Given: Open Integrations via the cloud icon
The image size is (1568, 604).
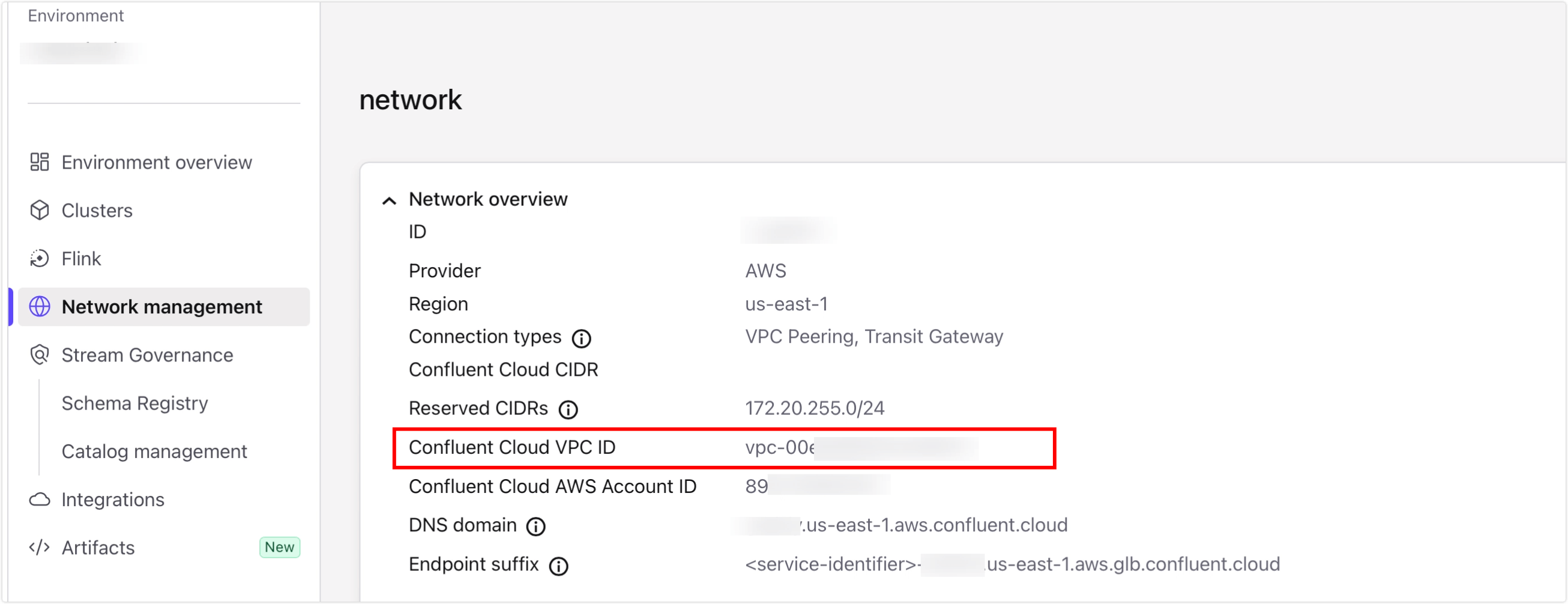Looking at the screenshot, I should (39, 500).
